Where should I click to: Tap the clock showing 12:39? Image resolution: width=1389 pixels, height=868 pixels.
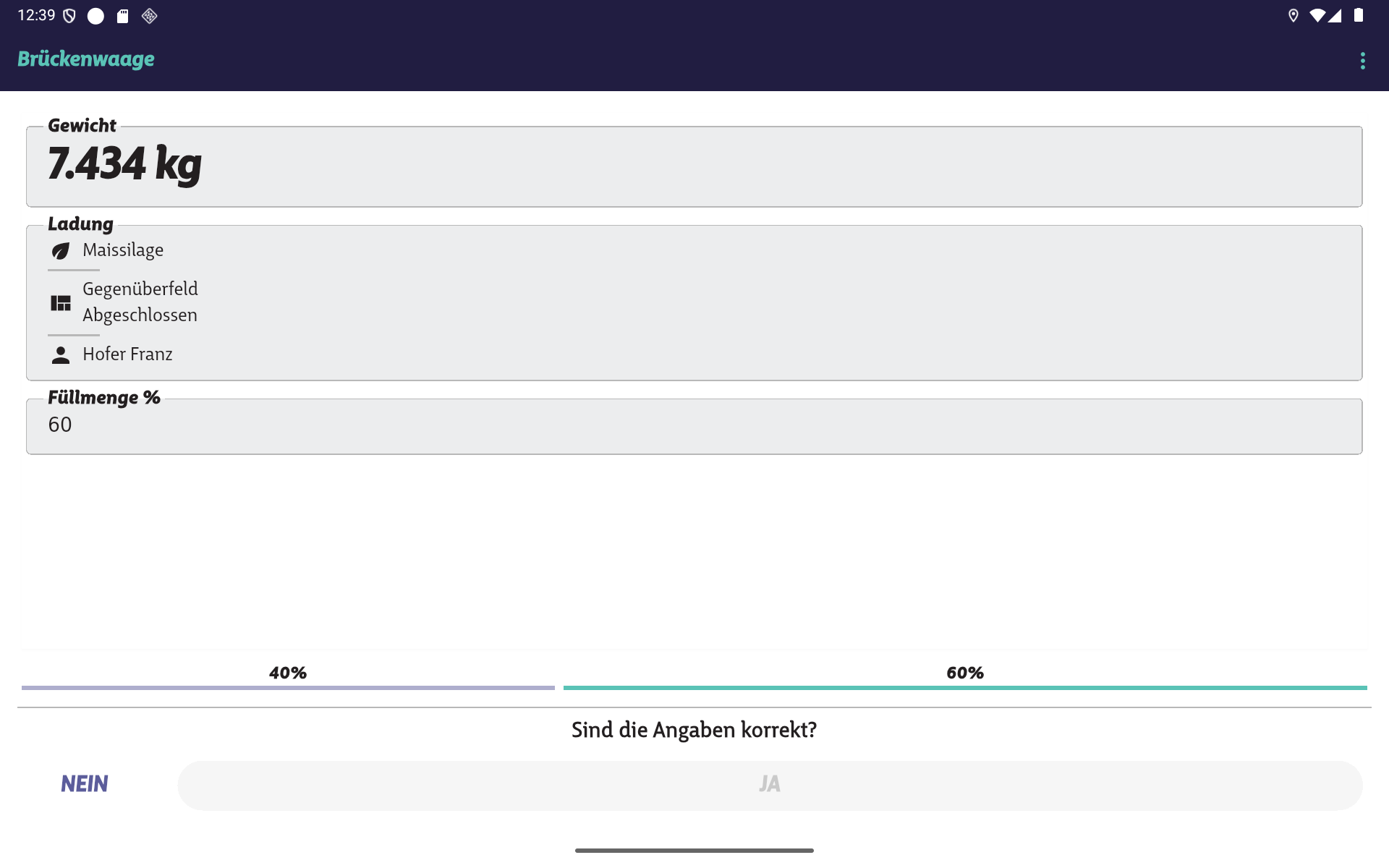coord(36,16)
